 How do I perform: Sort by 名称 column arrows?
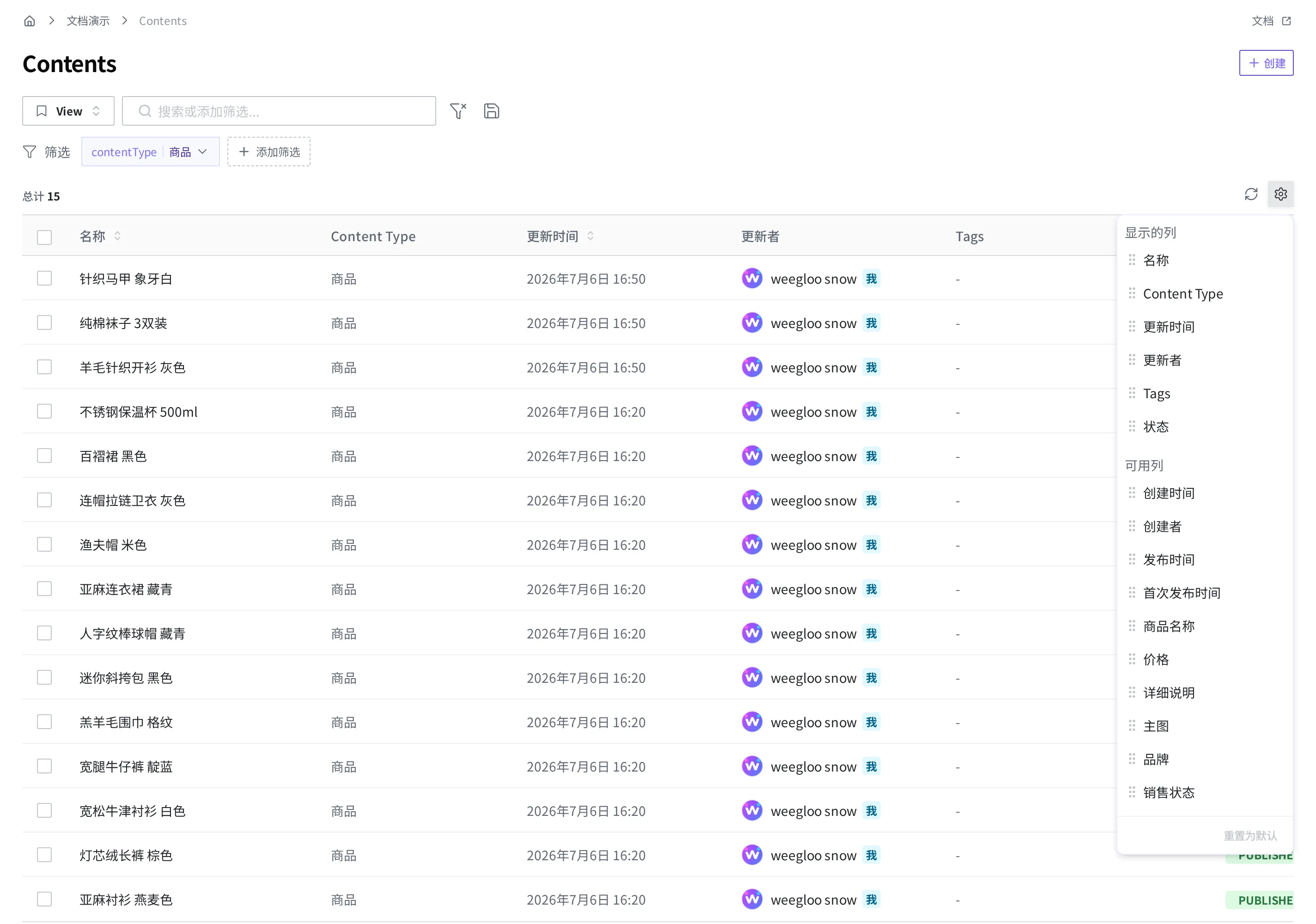point(117,236)
